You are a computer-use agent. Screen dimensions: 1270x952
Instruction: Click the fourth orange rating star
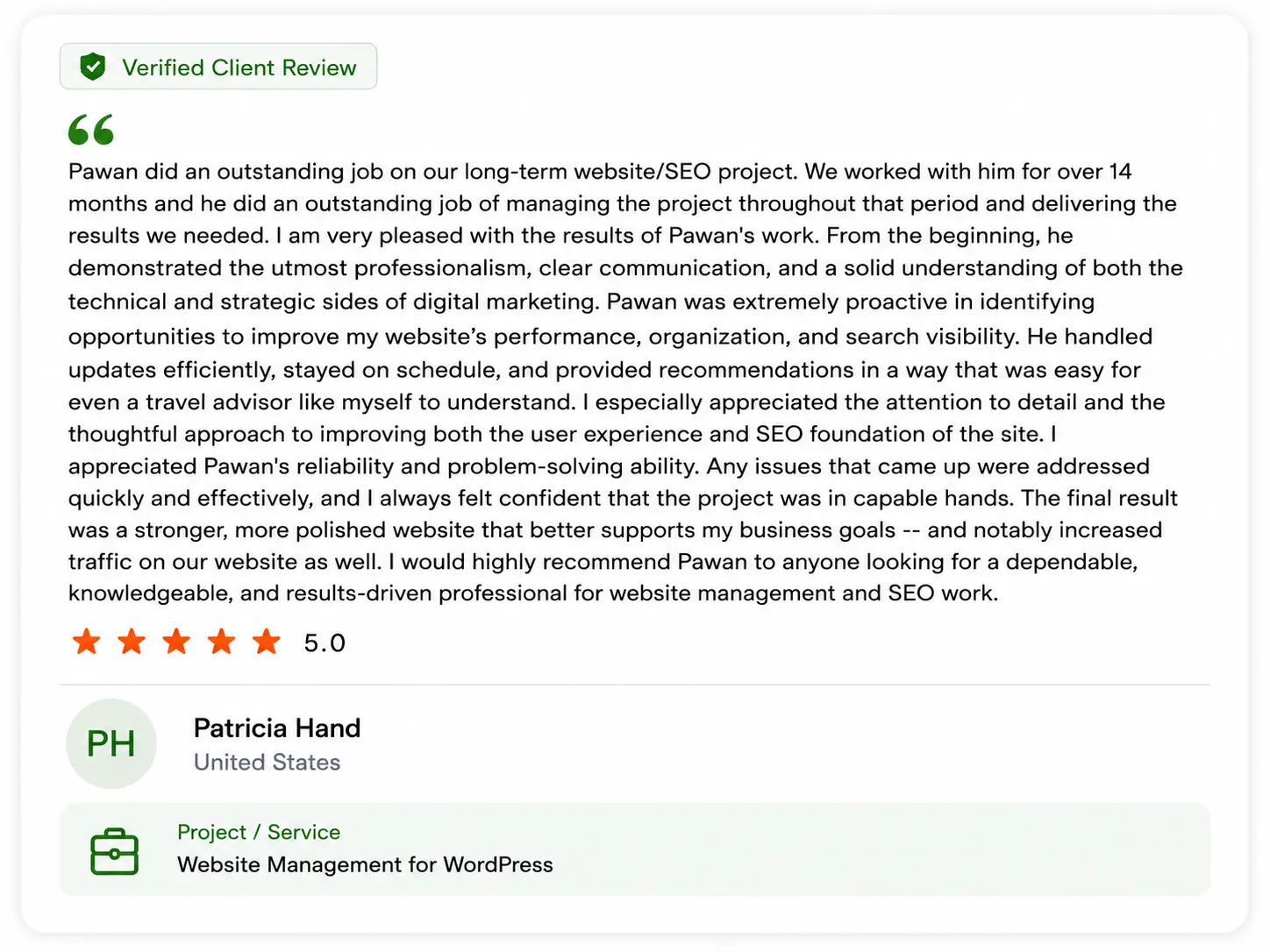click(222, 642)
